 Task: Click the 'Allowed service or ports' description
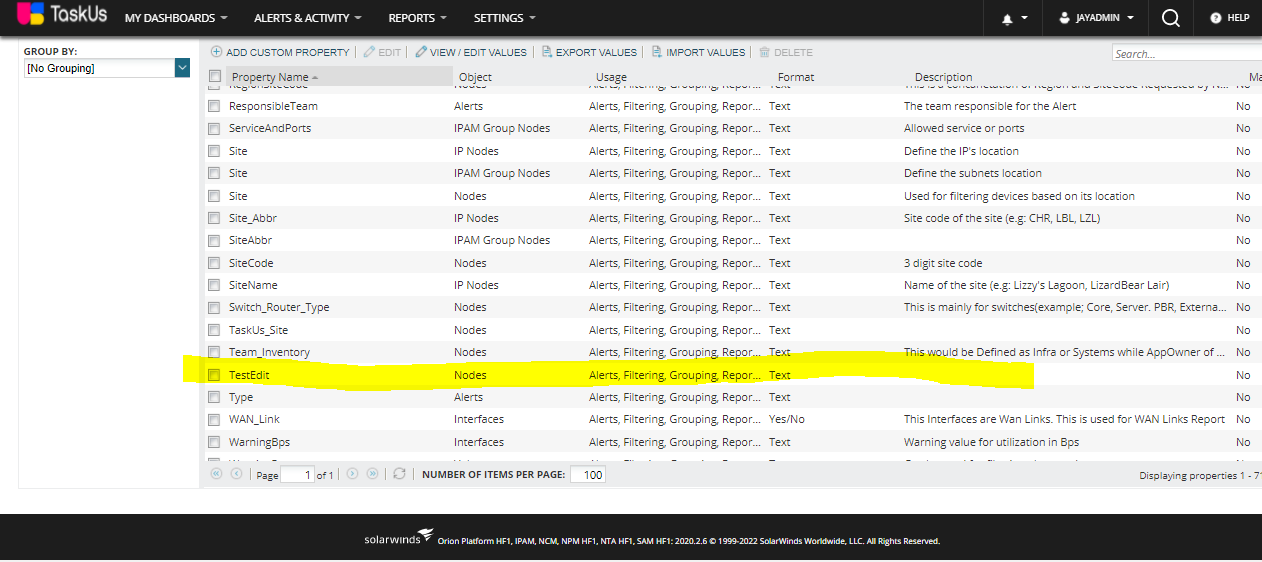coord(964,128)
